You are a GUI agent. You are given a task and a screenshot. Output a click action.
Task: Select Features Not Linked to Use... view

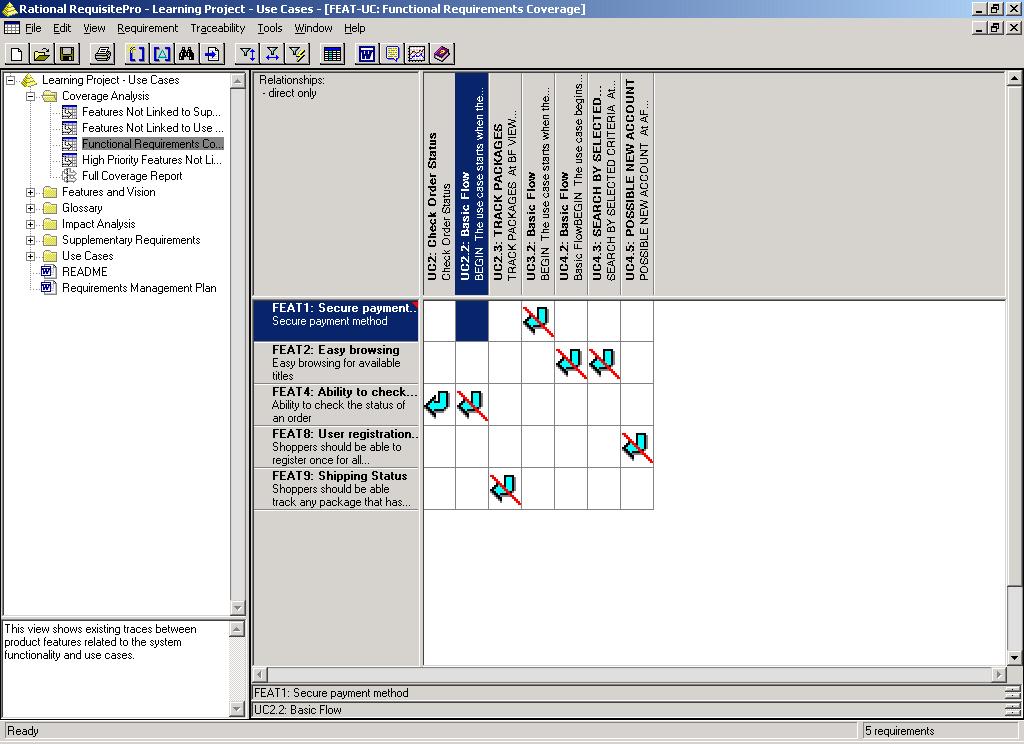152,128
